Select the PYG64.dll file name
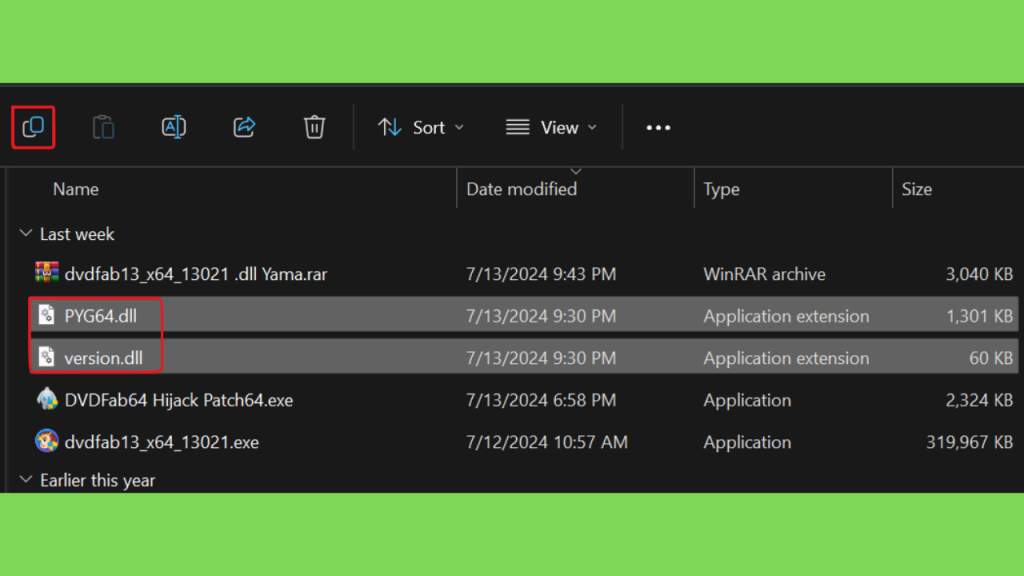 point(101,316)
